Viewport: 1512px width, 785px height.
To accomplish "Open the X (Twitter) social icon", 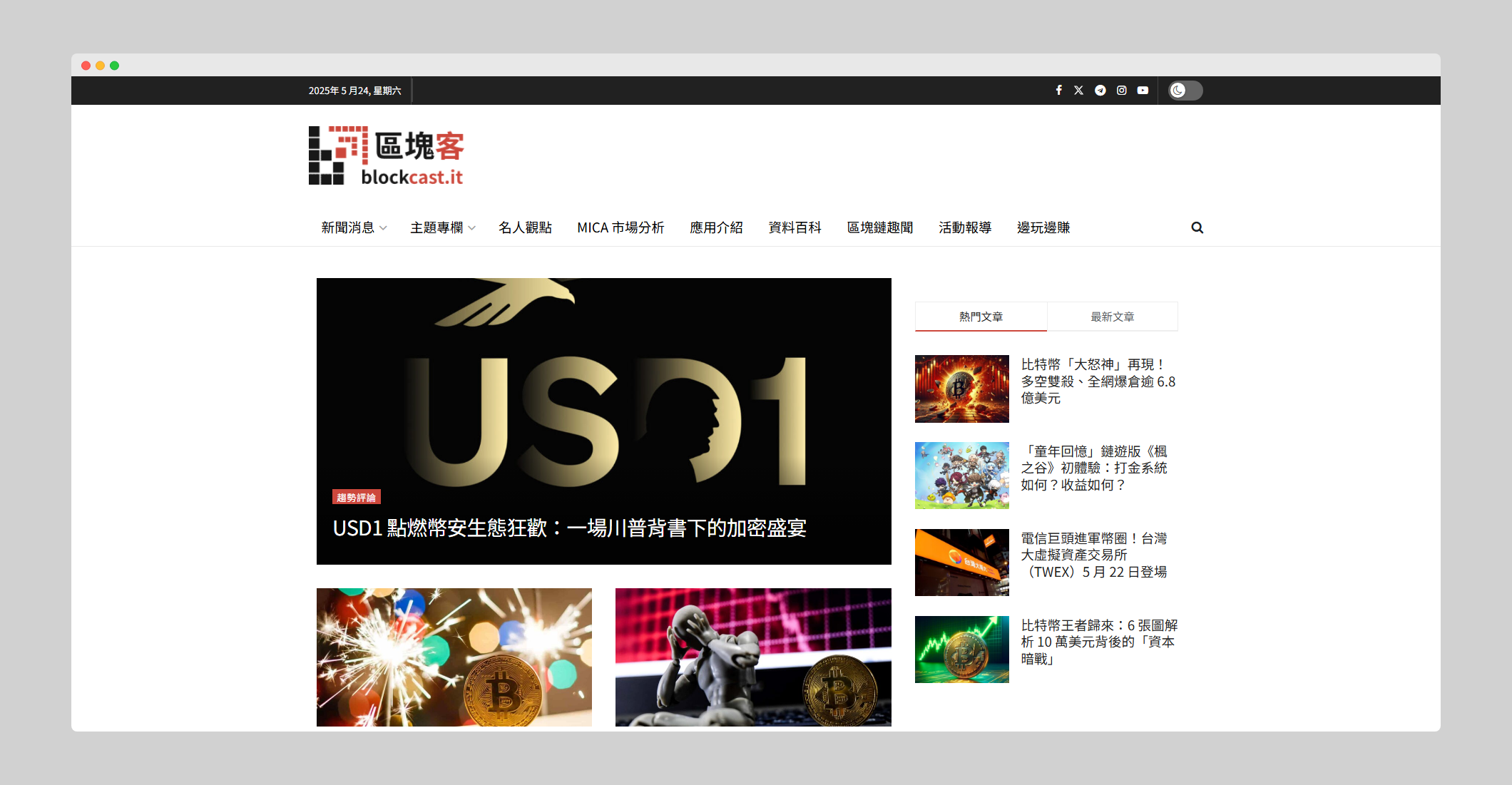I will tap(1078, 91).
